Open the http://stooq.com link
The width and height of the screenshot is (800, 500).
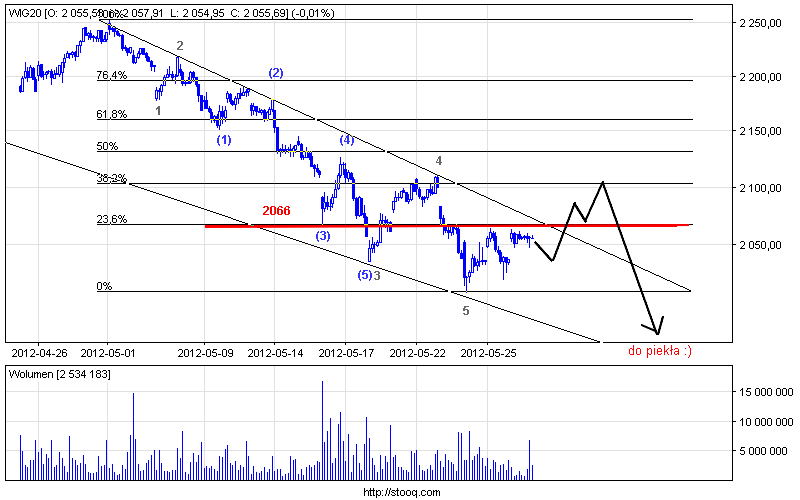click(402, 492)
